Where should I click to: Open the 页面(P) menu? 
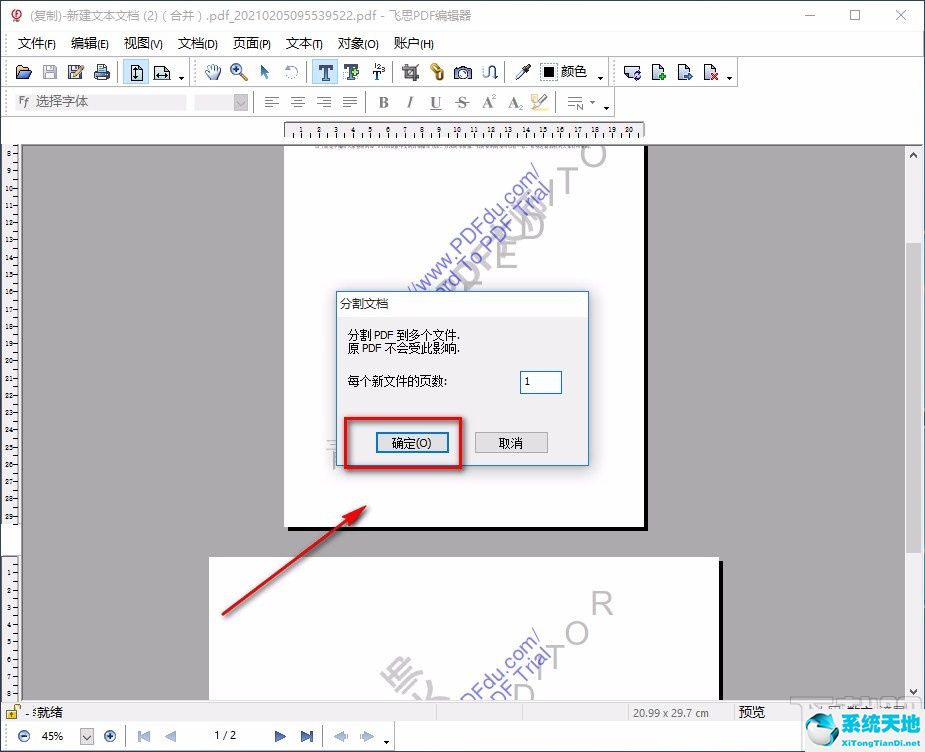[x=251, y=43]
